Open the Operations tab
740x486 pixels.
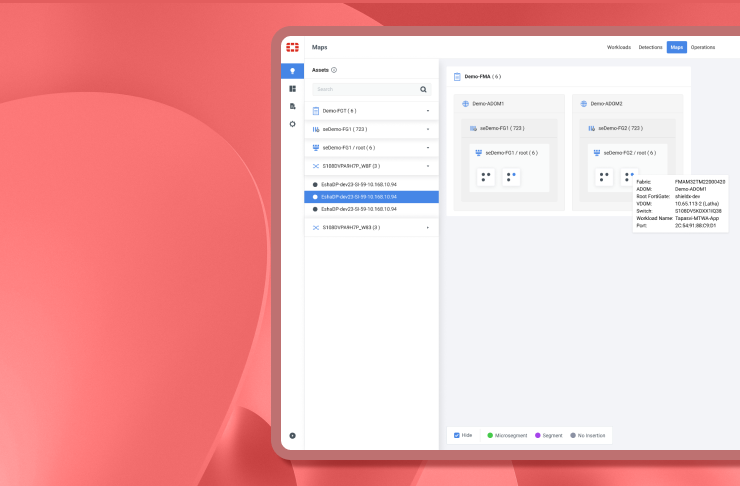703,47
